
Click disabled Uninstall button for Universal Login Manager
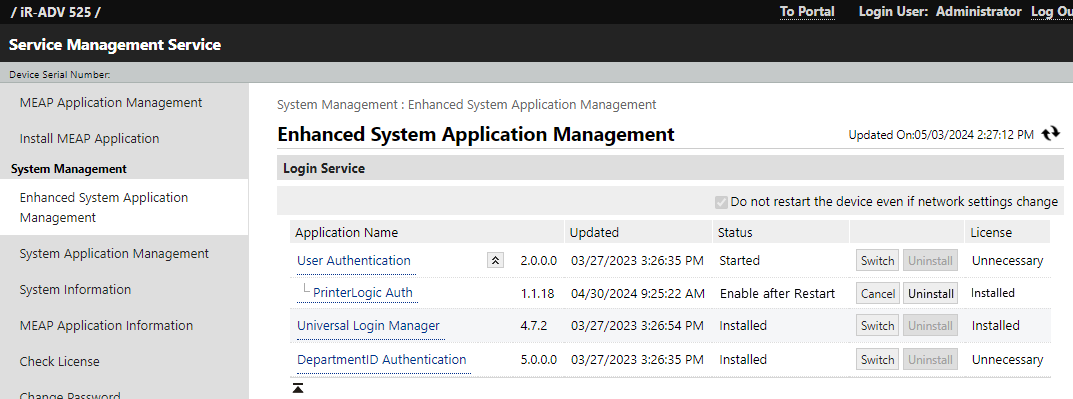pos(931,326)
